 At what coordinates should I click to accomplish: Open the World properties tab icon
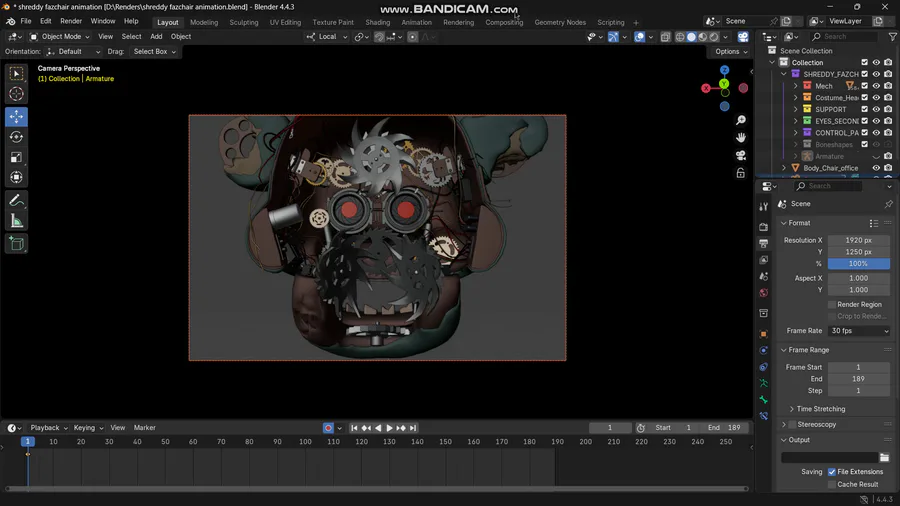point(763,293)
